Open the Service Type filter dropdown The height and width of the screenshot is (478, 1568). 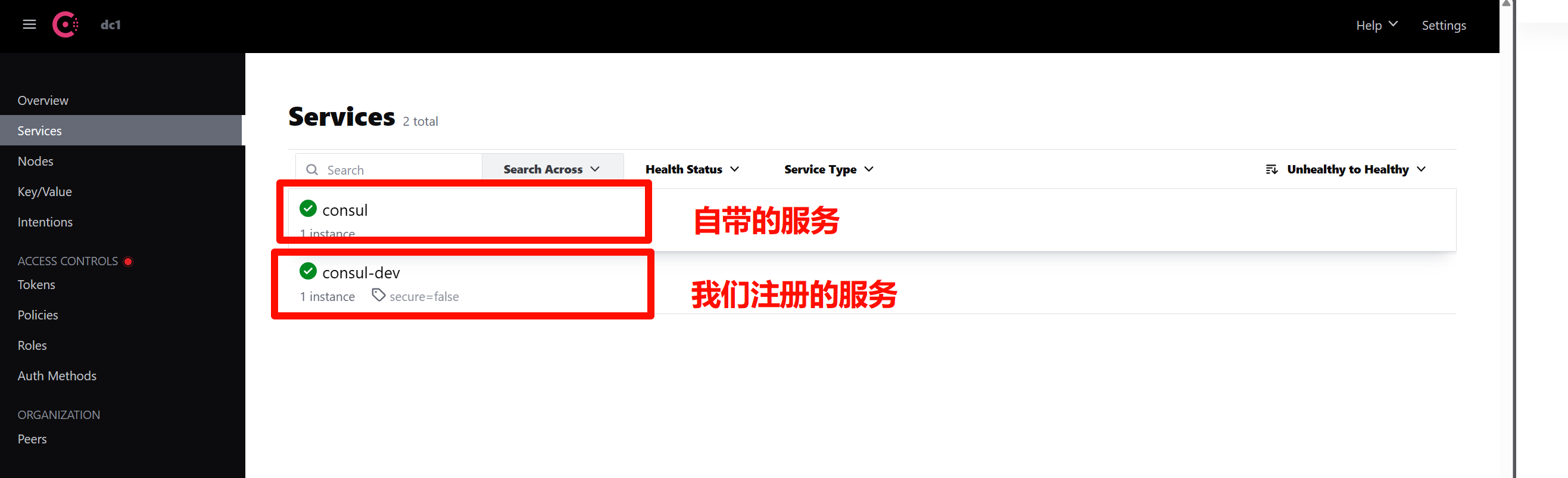pyautogui.click(x=828, y=169)
